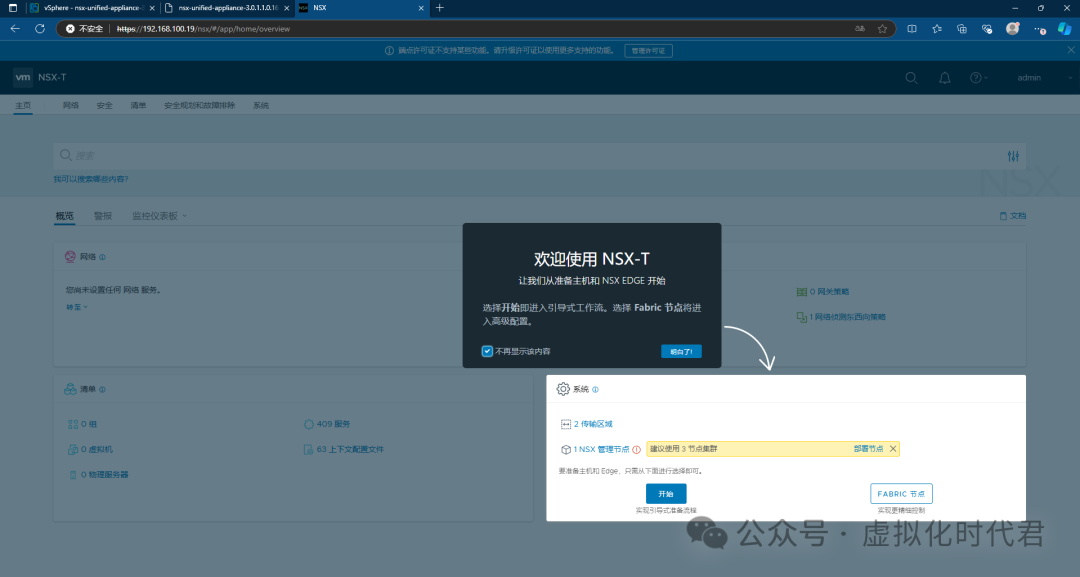
Task: Click the 部署节点 link in yellow banner
Action: [x=868, y=449]
